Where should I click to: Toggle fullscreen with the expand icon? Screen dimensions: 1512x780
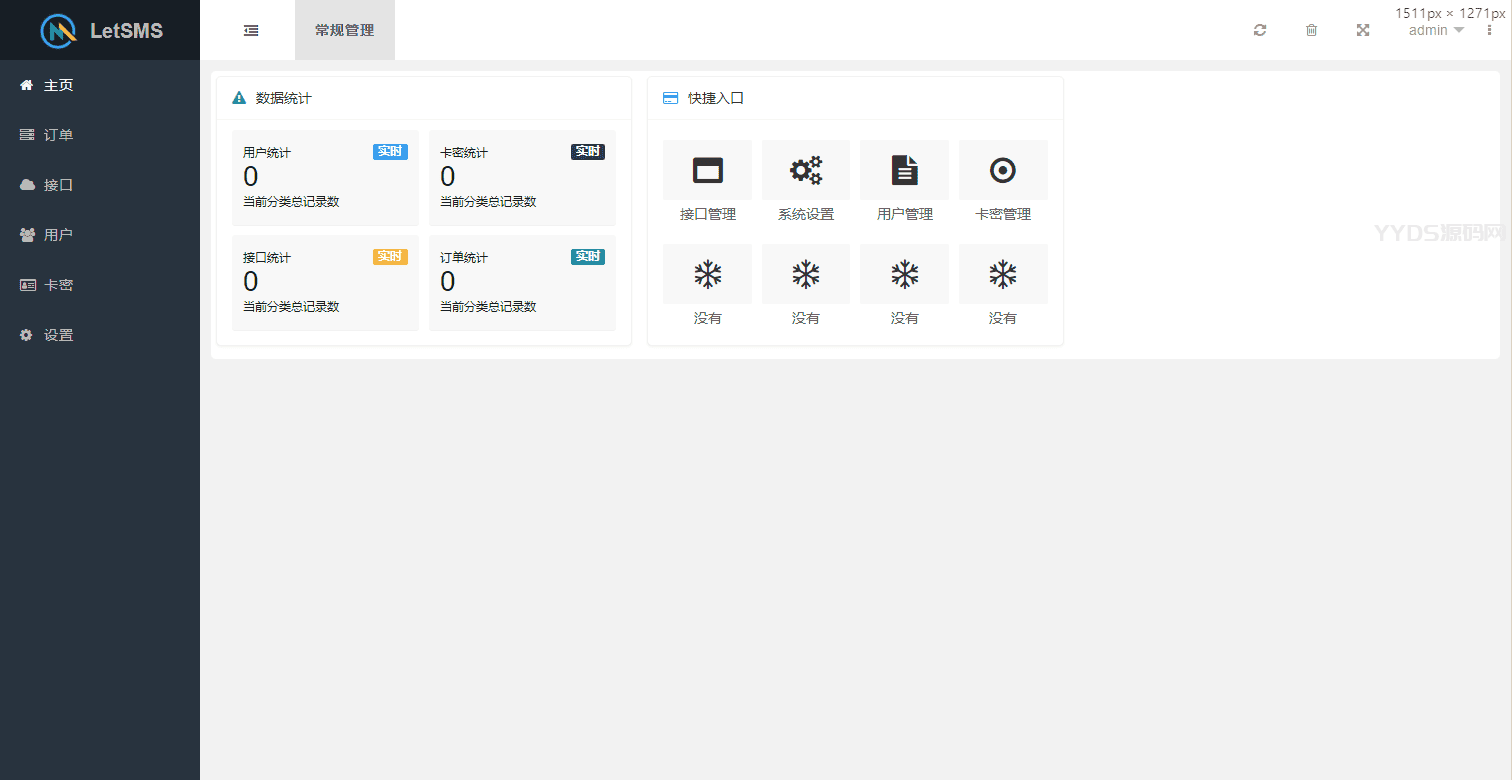point(1362,30)
